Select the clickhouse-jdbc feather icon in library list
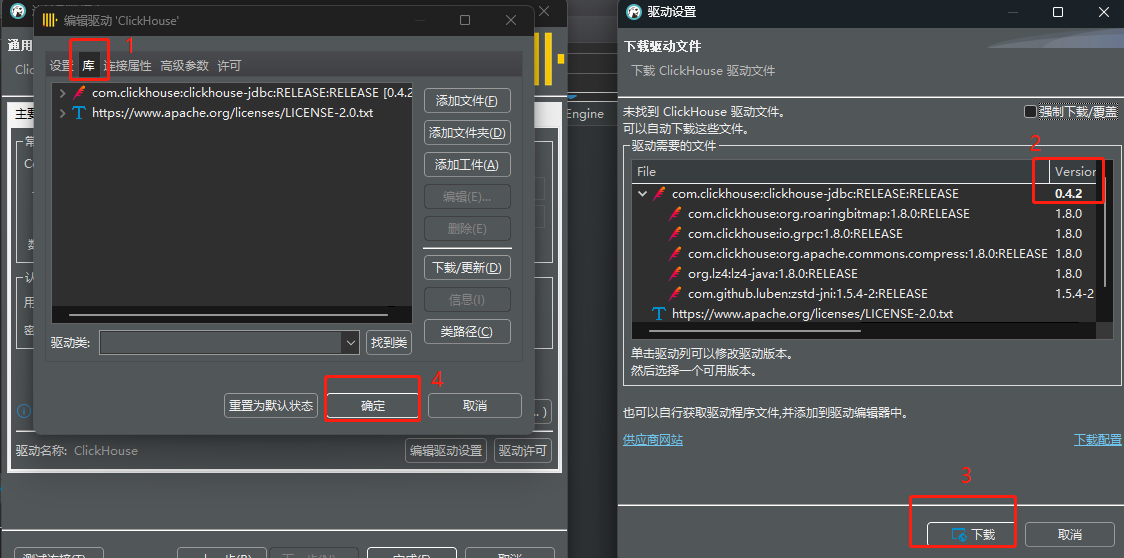The height and width of the screenshot is (558, 1124). 79,93
